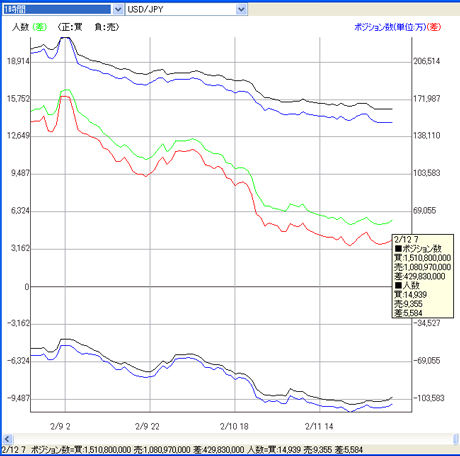Click the 人数 legend label

[x=20, y=27]
